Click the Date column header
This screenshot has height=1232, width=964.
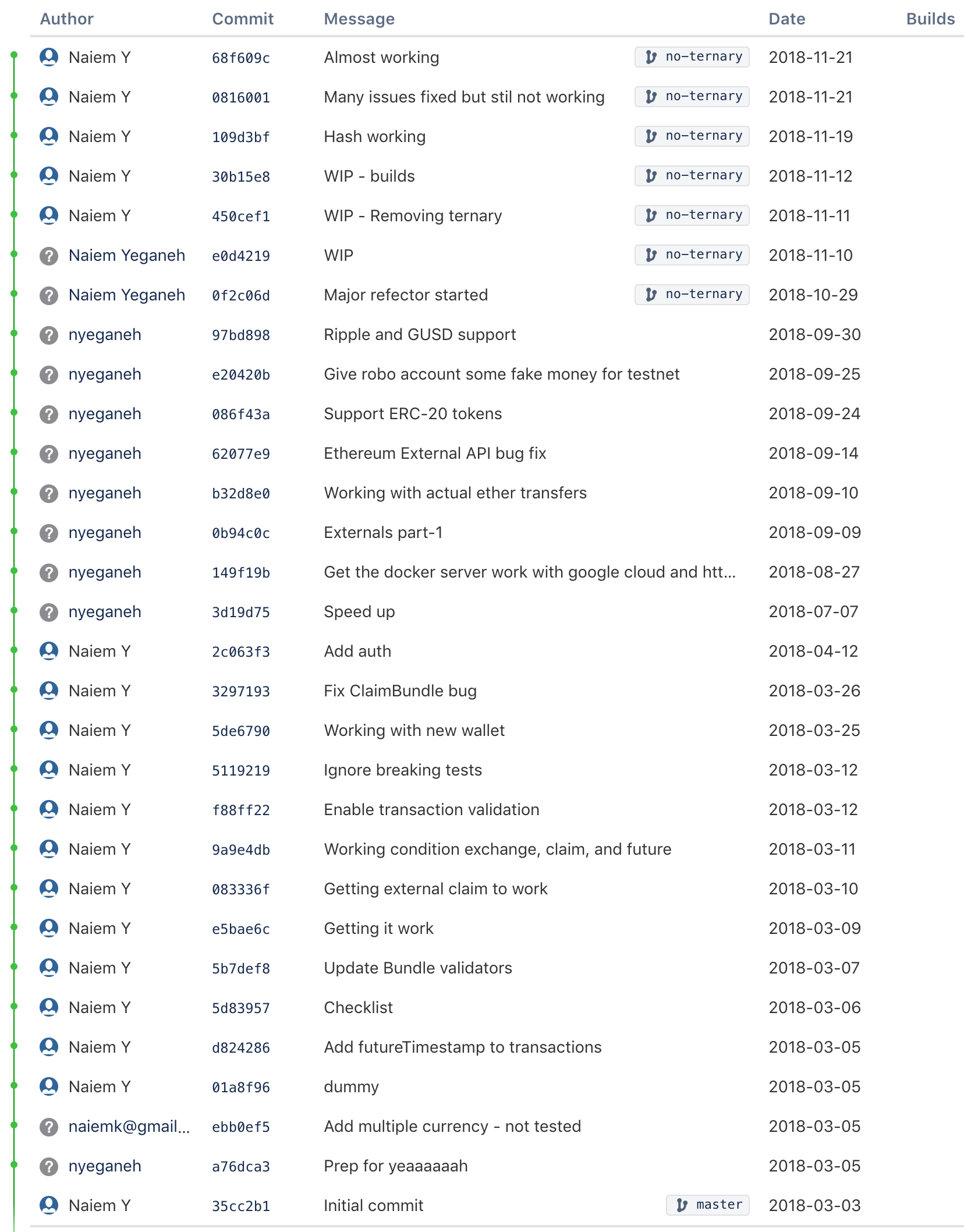787,19
